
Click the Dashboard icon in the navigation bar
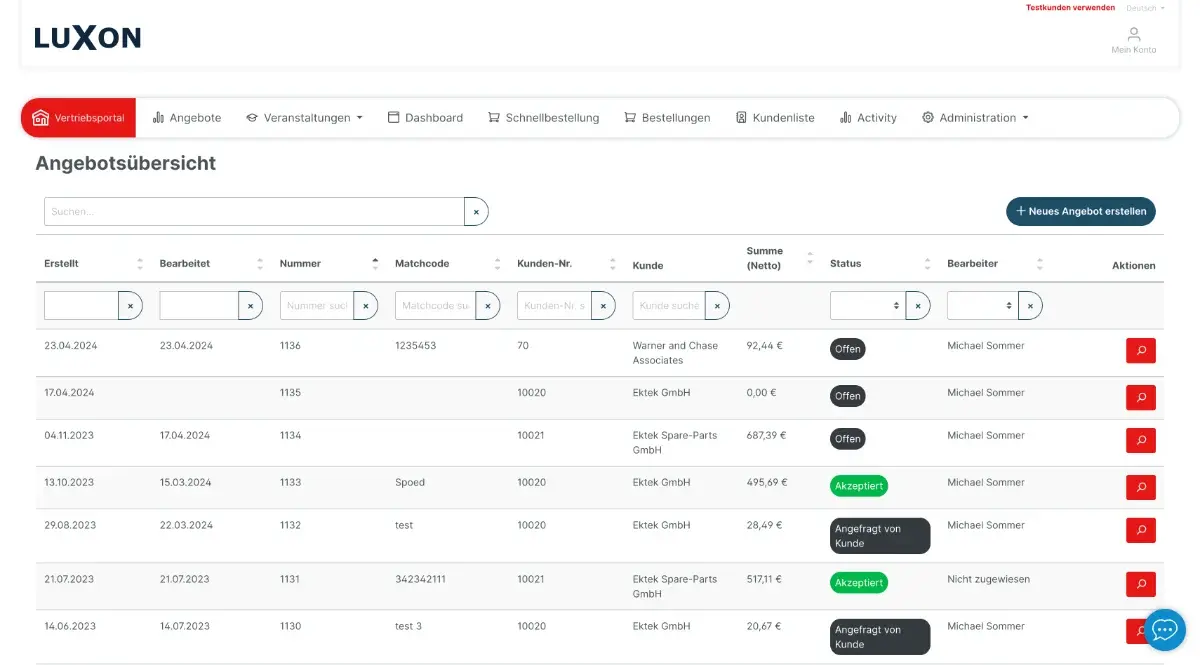click(x=396, y=117)
